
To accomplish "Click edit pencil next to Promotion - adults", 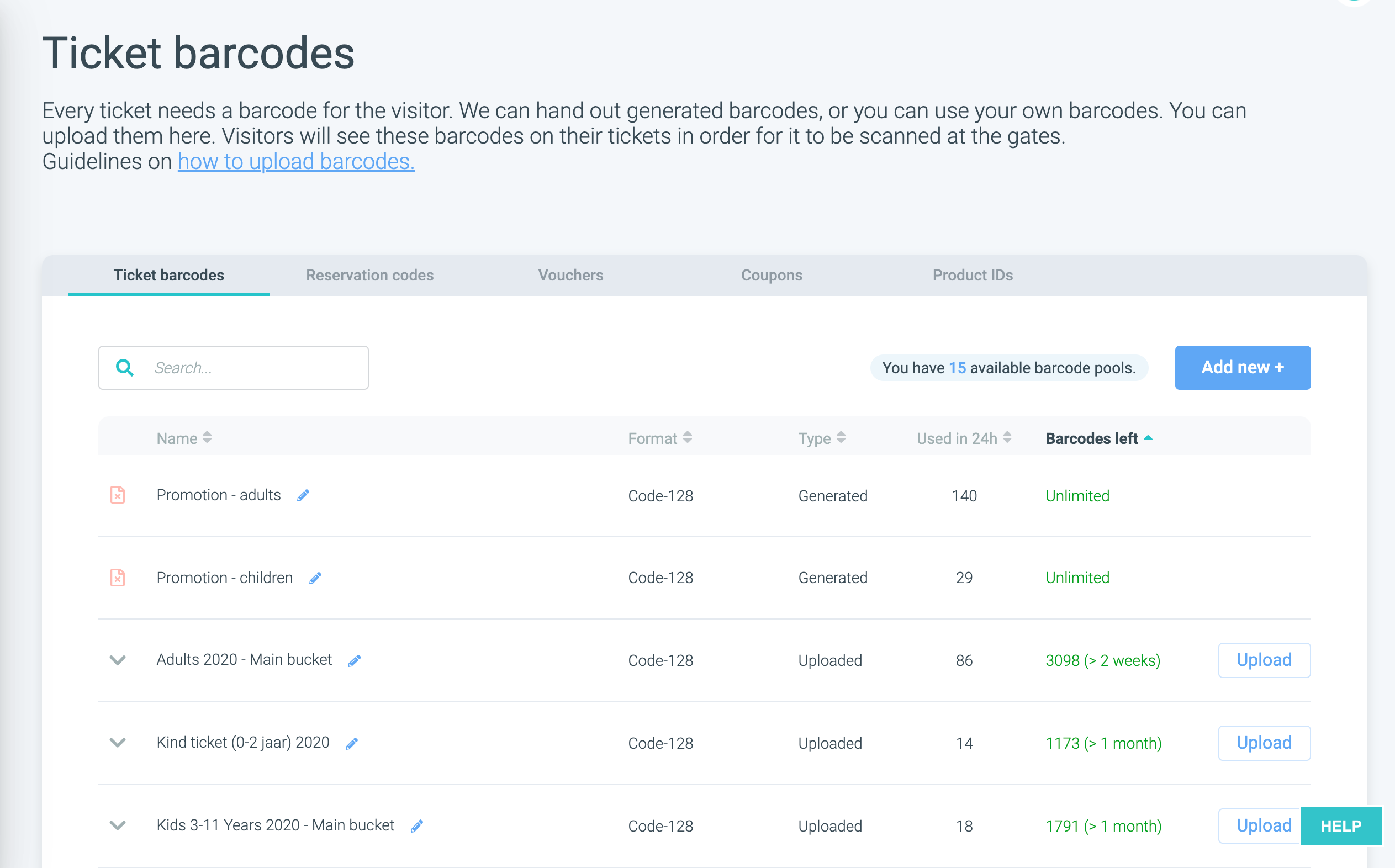I will [303, 495].
